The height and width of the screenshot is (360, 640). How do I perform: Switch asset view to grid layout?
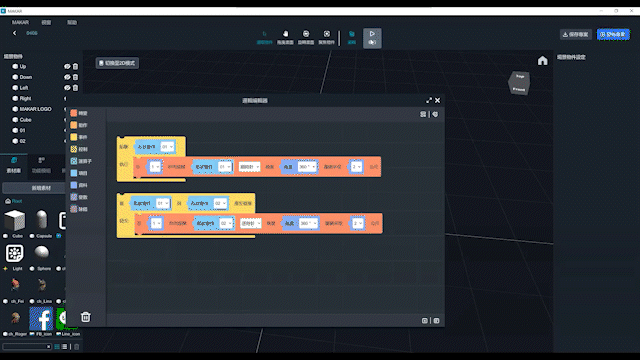point(57,347)
